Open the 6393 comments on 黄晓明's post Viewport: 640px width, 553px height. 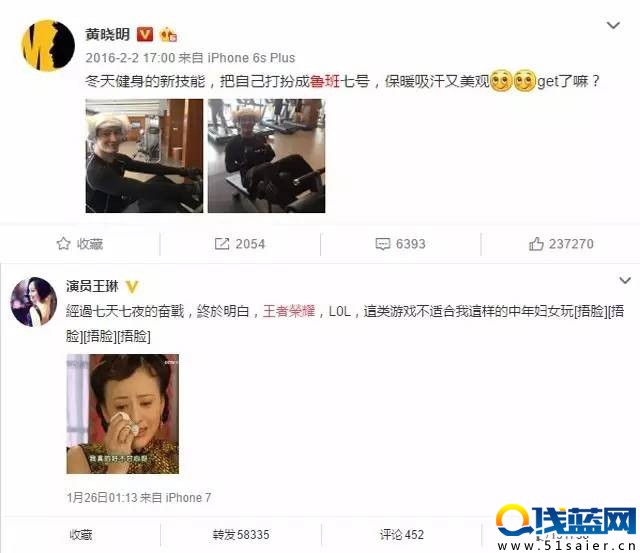tap(400, 244)
